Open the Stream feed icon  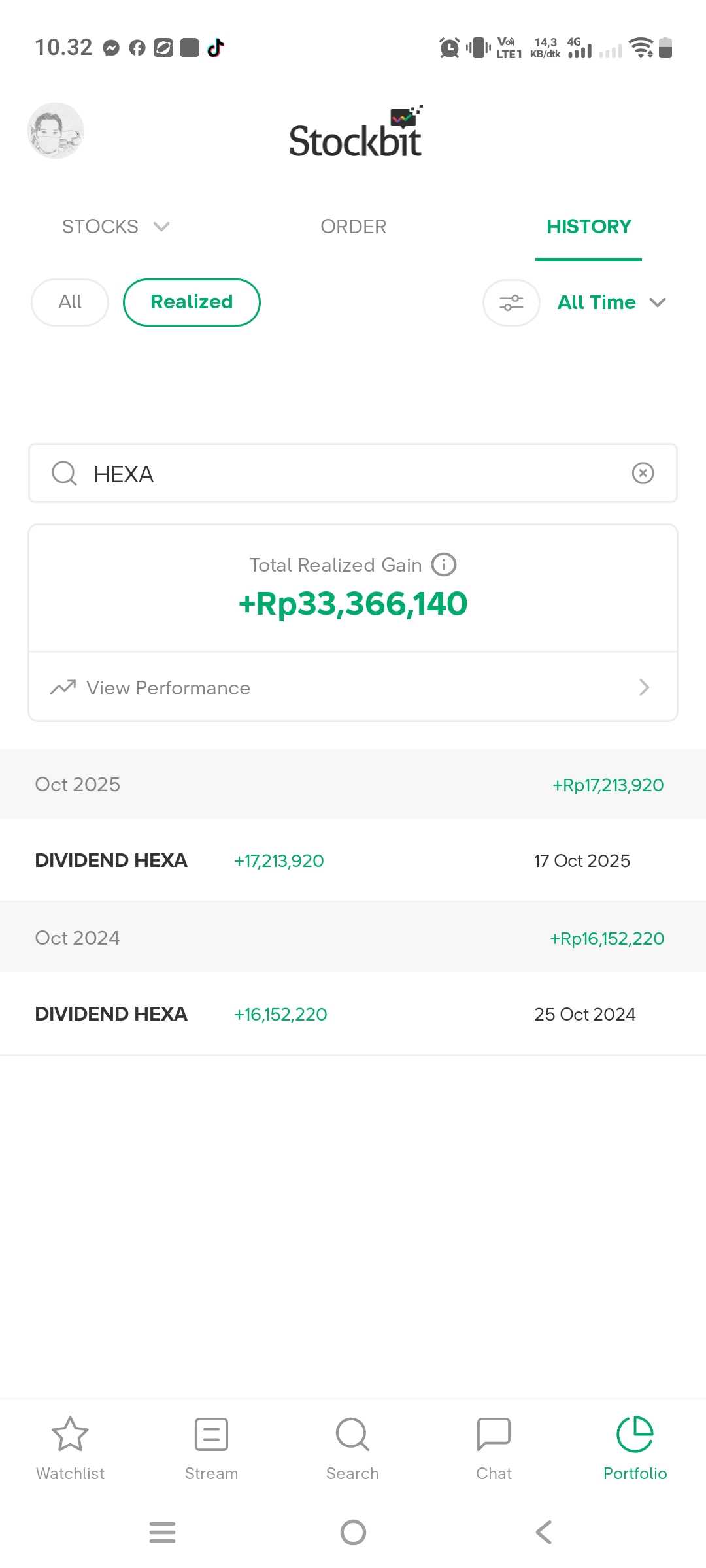point(211,1434)
